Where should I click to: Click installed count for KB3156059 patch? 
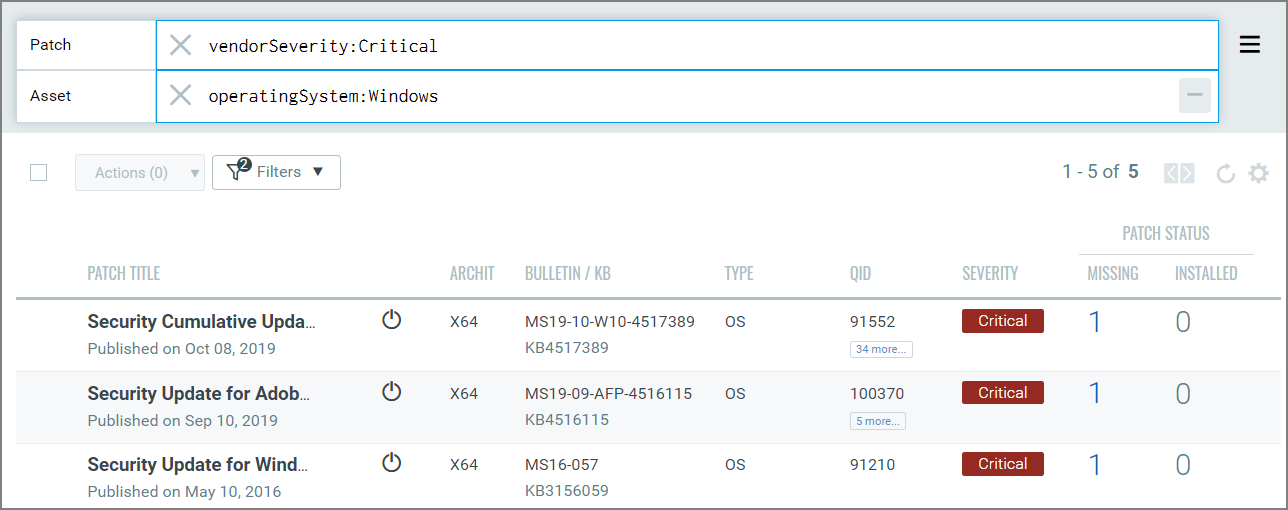tap(1183, 465)
